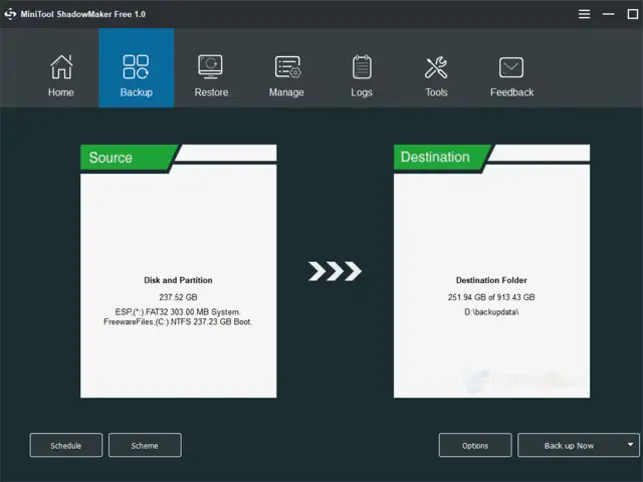Minimize the ShadowMaker window
The width and height of the screenshot is (643, 482).
pos(607,14)
